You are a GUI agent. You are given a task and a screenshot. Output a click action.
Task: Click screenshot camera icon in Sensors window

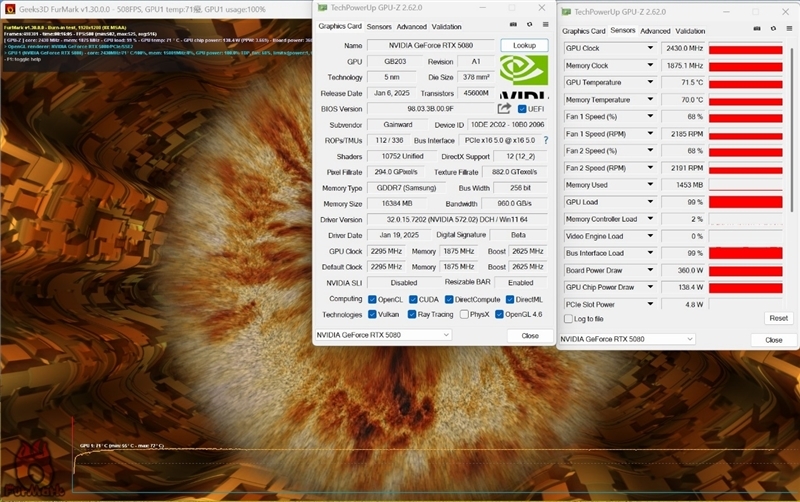pos(757,29)
